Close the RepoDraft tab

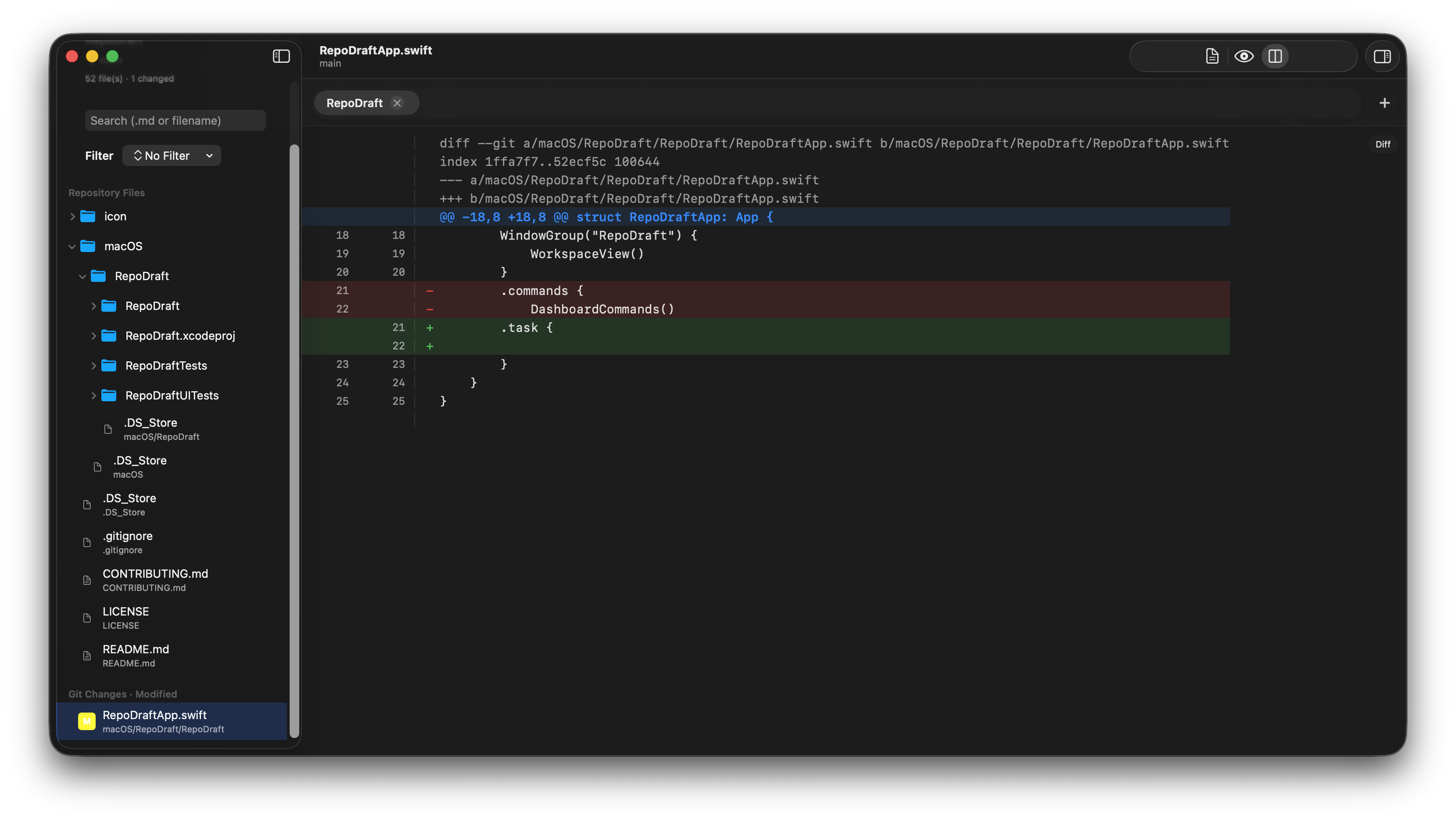(397, 103)
